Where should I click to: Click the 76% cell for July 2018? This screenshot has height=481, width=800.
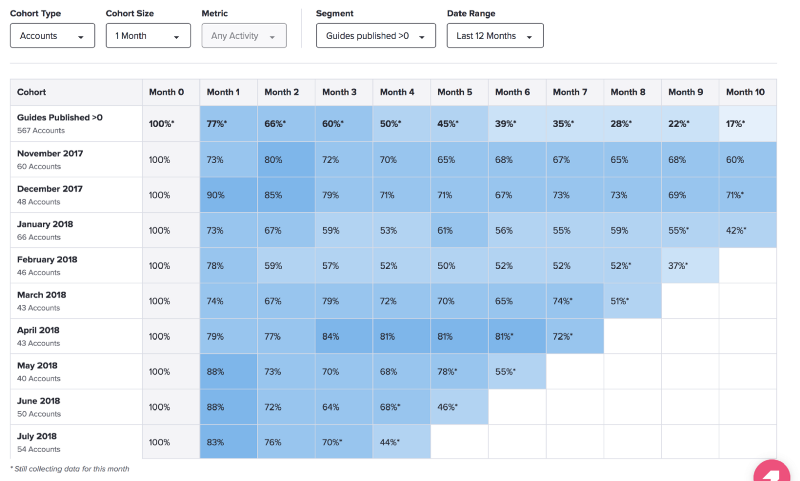[x=286, y=442]
